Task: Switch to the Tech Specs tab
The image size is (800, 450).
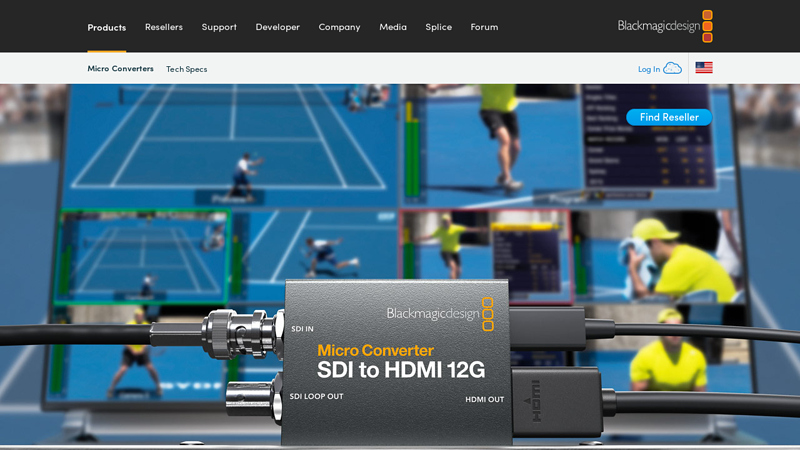Action: (x=186, y=69)
